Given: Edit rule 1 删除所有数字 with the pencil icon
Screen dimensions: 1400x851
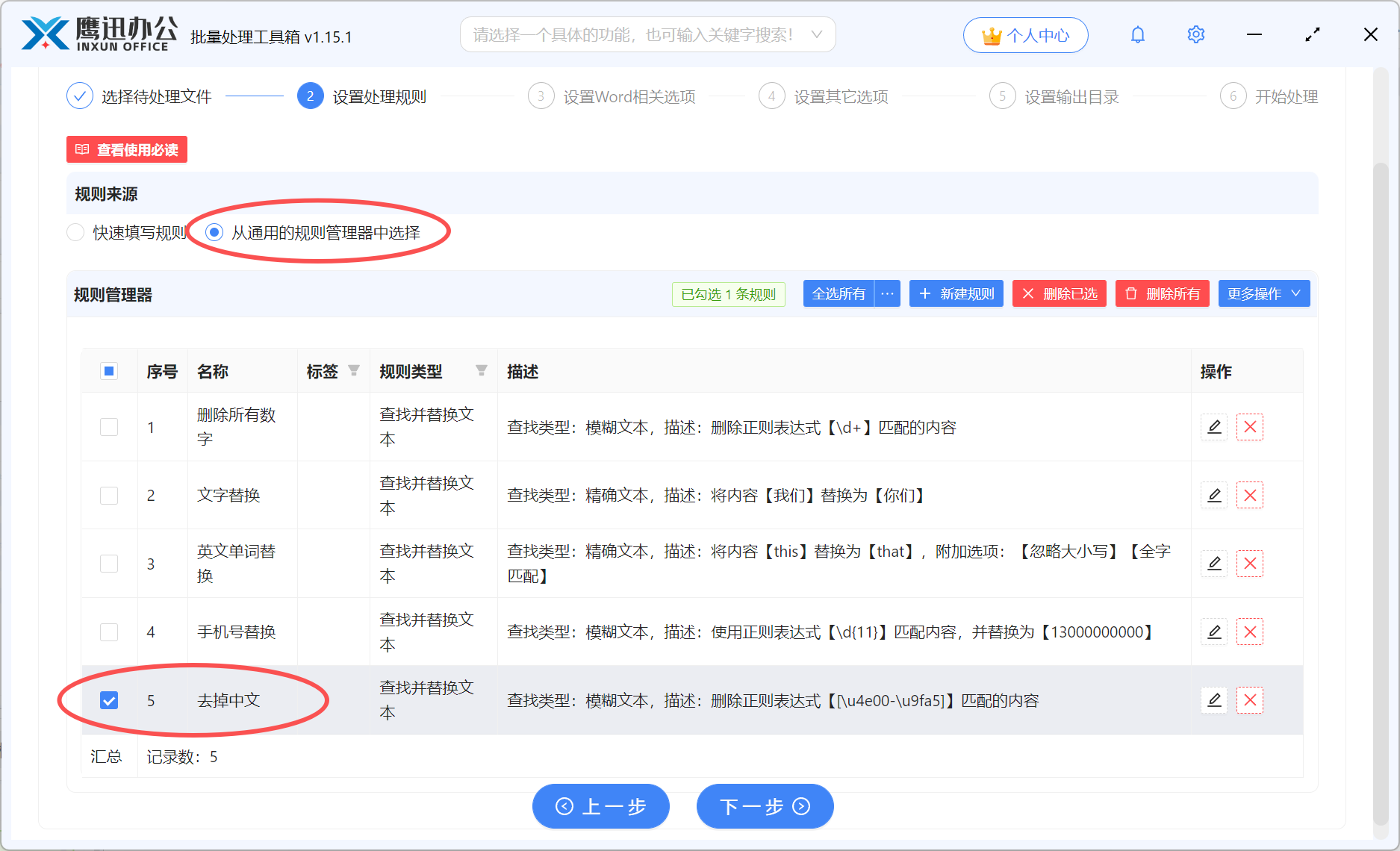Looking at the screenshot, I should coord(1214,427).
